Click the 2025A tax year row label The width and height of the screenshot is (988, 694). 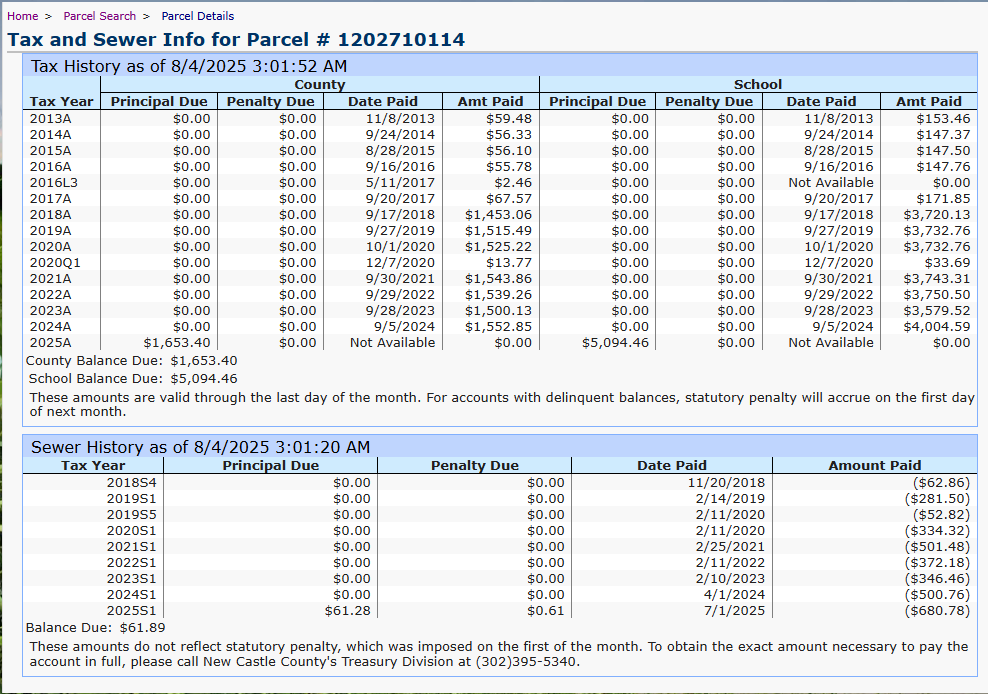point(51,342)
